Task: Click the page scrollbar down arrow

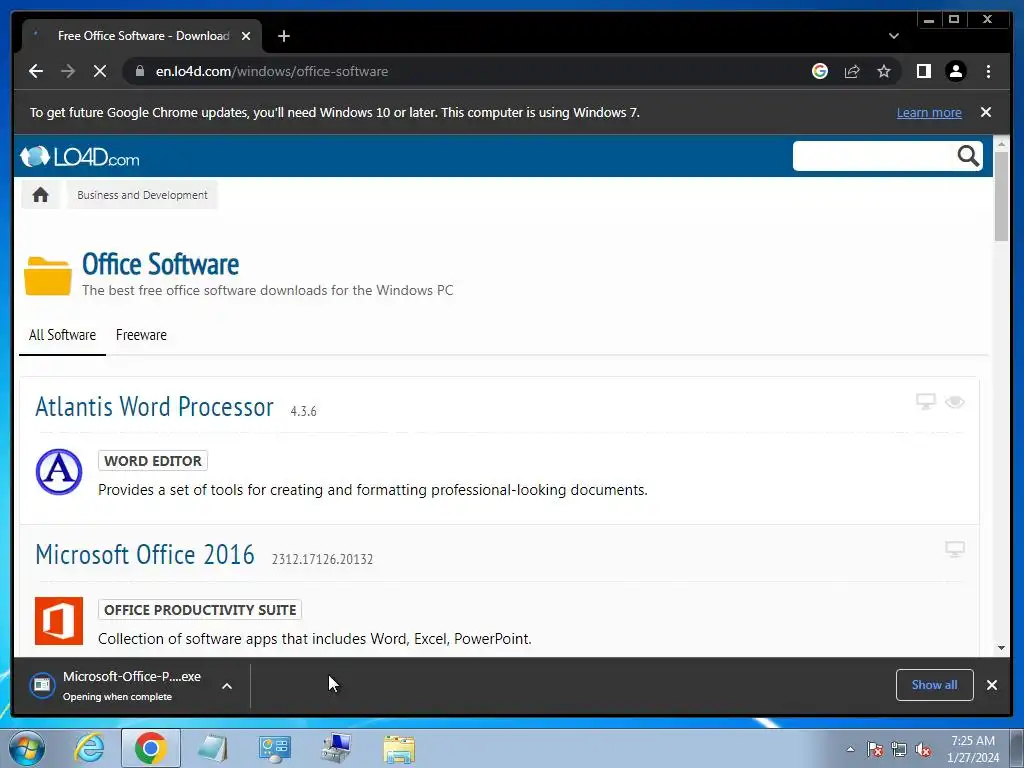Action: [1001, 648]
